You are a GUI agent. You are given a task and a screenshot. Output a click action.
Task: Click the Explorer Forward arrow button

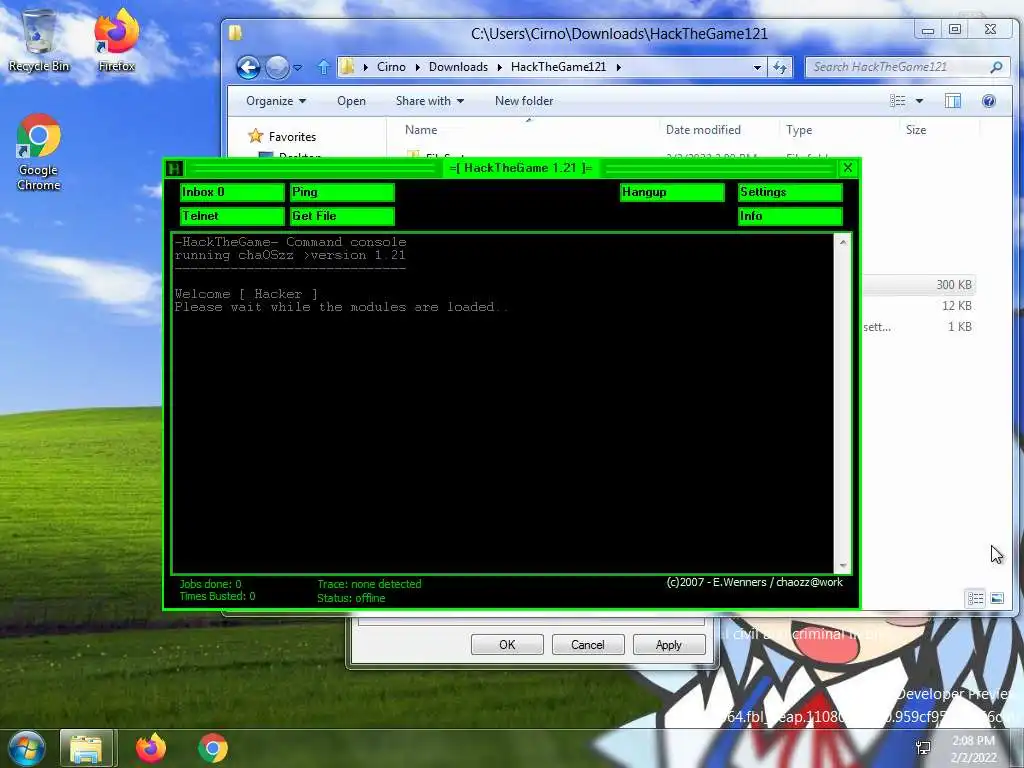pyautogui.click(x=277, y=67)
